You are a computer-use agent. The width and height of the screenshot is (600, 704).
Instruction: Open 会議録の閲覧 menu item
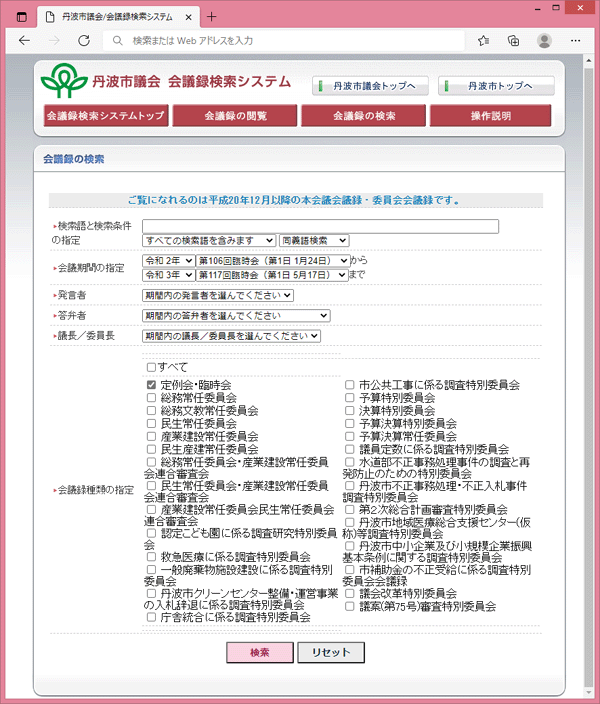coord(235,116)
